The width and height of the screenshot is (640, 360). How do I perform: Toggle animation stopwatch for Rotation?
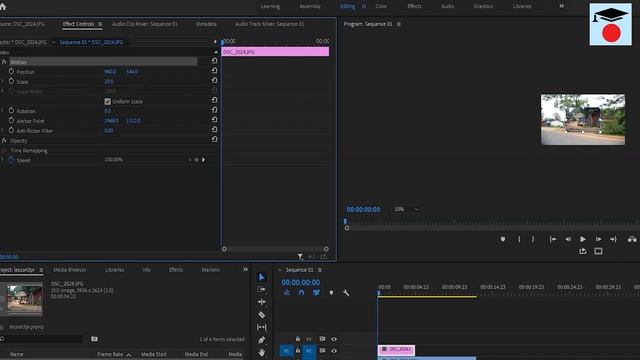pyautogui.click(x=11, y=111)
